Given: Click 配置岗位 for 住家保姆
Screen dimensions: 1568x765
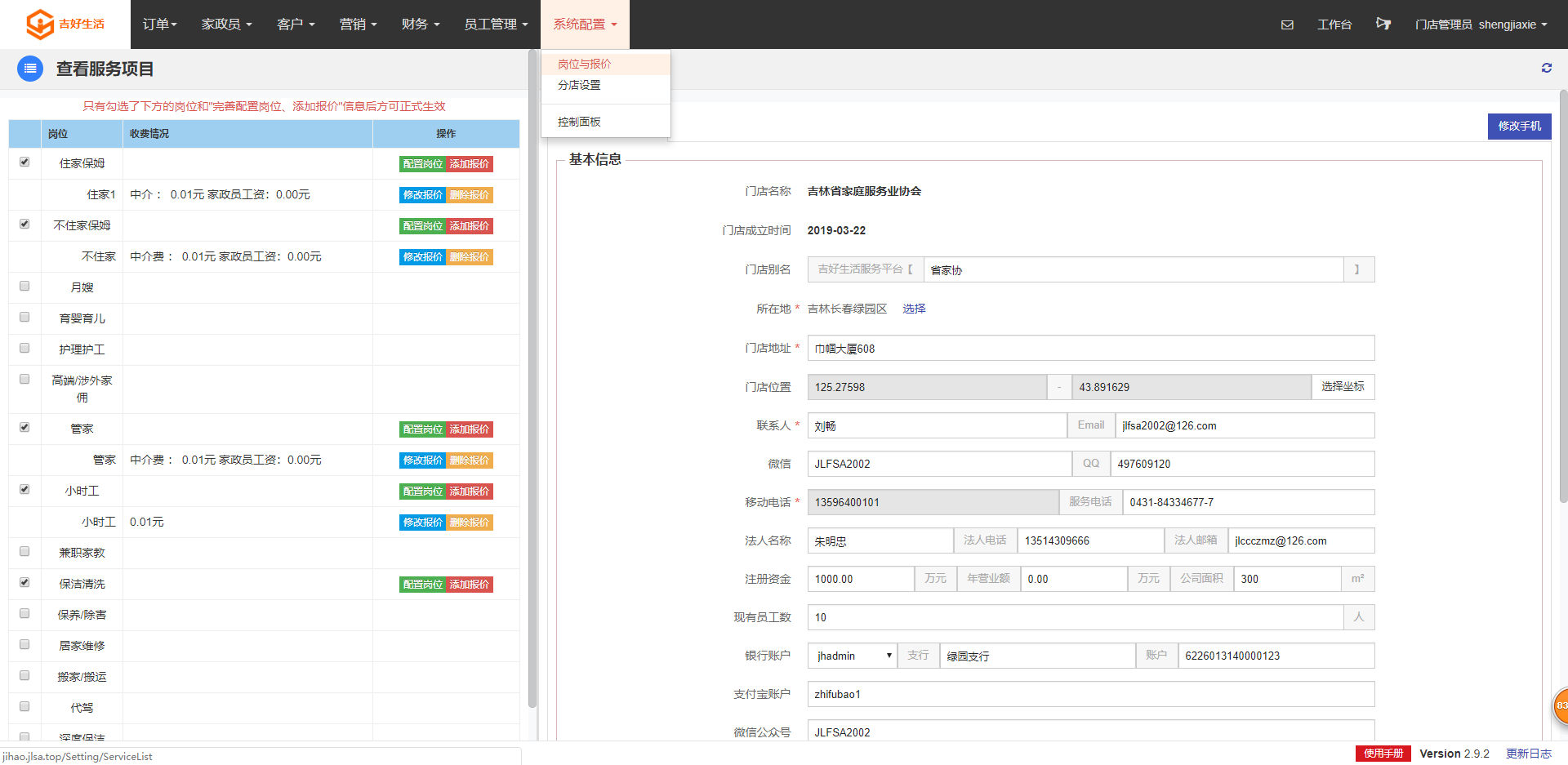Looking at the screenshot, I should tap(422, 164).
